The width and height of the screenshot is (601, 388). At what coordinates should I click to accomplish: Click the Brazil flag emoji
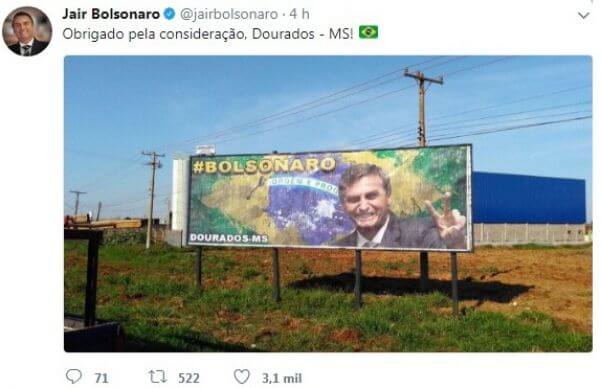(x=368, y=32)
